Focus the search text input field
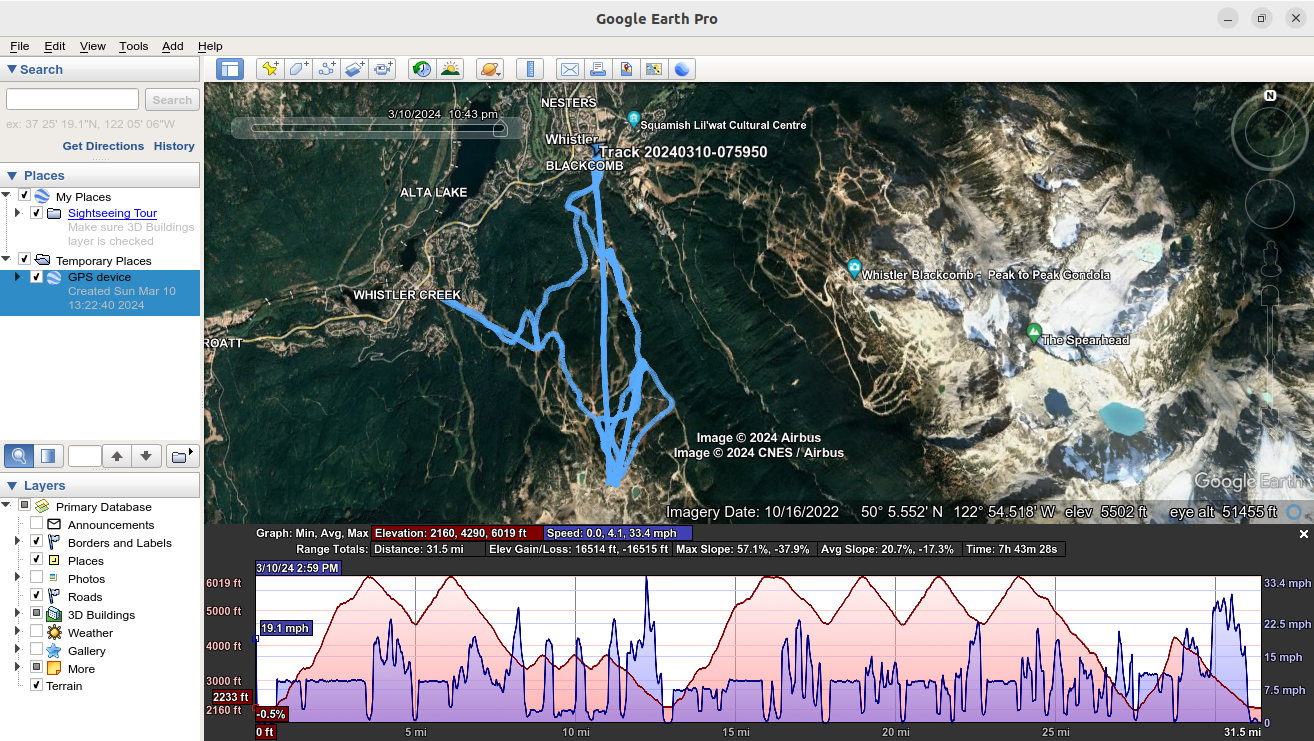The image size is (1314, 741). 72,99
